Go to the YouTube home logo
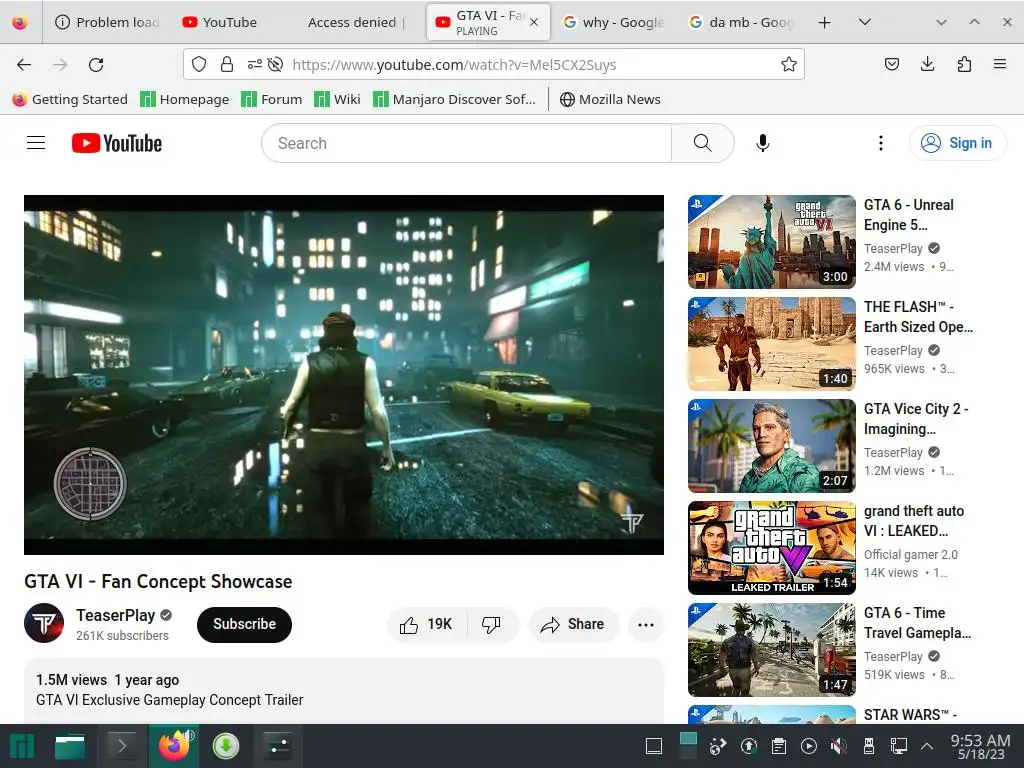1024x768 pixels. [117, 143]
